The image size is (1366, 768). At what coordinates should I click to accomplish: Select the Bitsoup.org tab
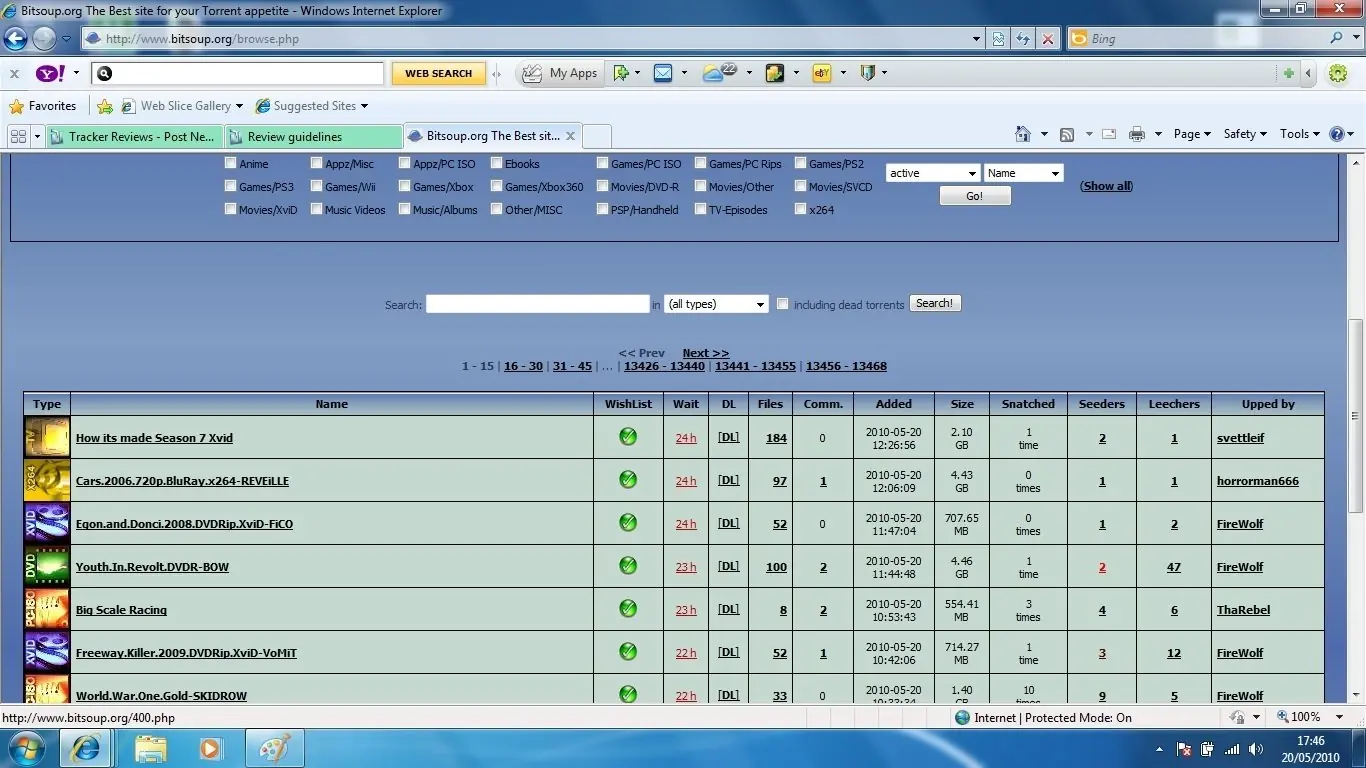pyautogui.click(x=493, y=136)
